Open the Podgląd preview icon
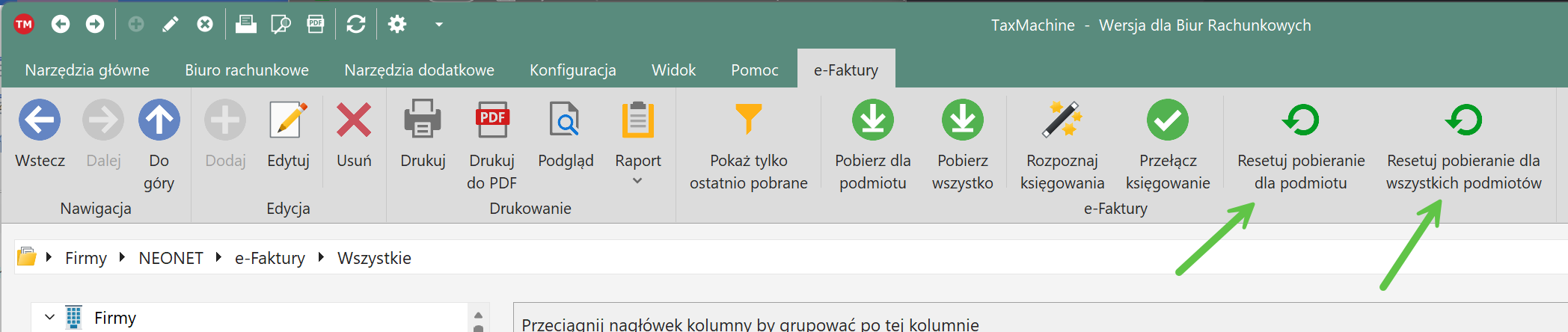 coord(566,120)
